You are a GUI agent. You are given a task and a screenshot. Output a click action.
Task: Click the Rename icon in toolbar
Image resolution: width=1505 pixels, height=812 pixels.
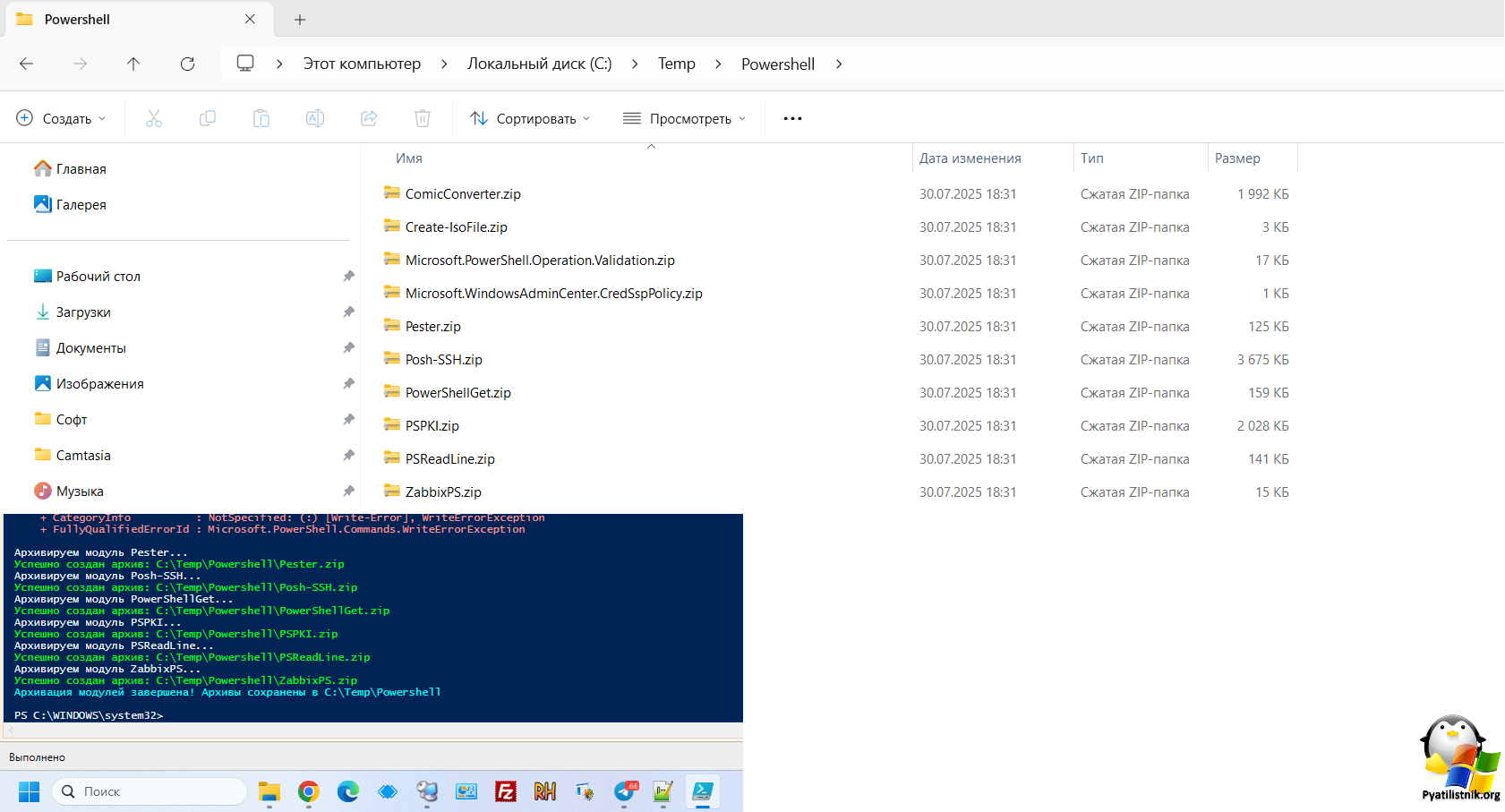(x=315, y=118)
